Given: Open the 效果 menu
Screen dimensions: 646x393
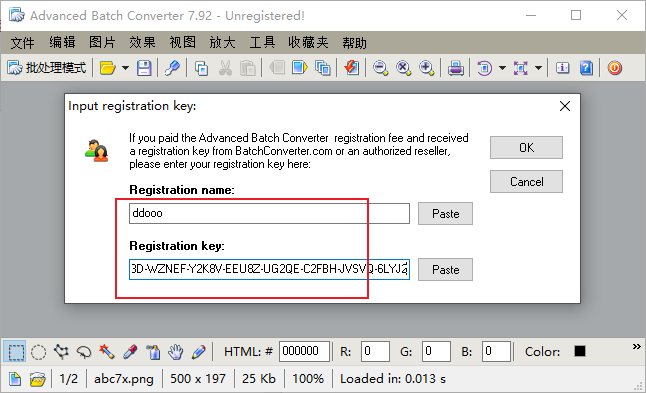Looking at the screenshot, I should pyautogui.click(x=143, y=42).
